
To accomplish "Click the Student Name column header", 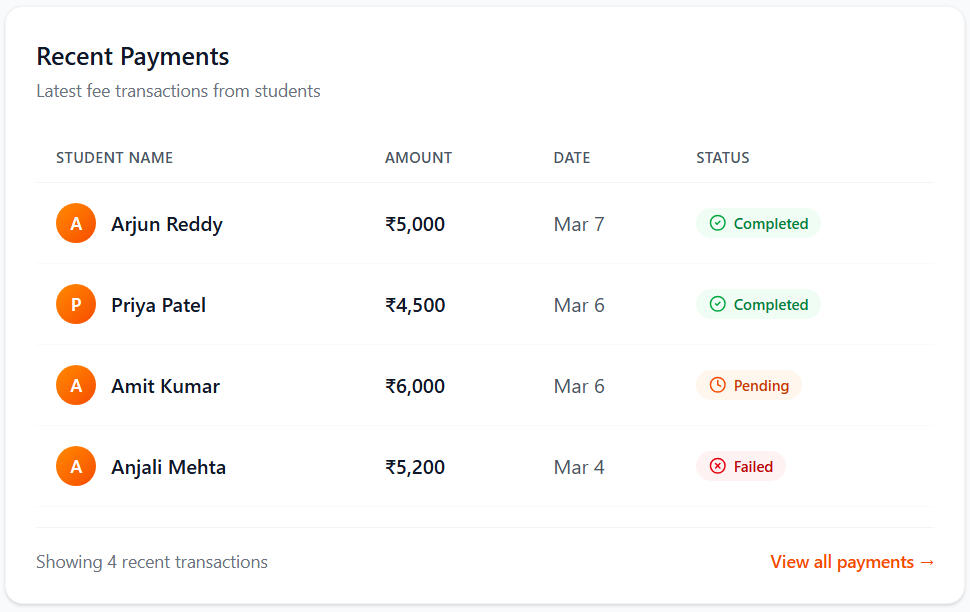I will click(114, 158).
